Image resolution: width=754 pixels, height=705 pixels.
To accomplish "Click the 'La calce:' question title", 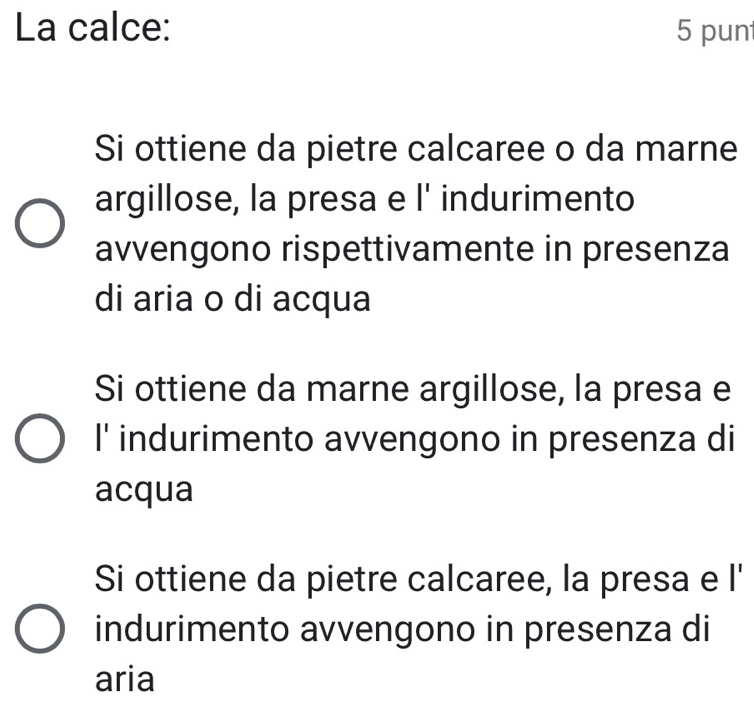I will (93, 28).
